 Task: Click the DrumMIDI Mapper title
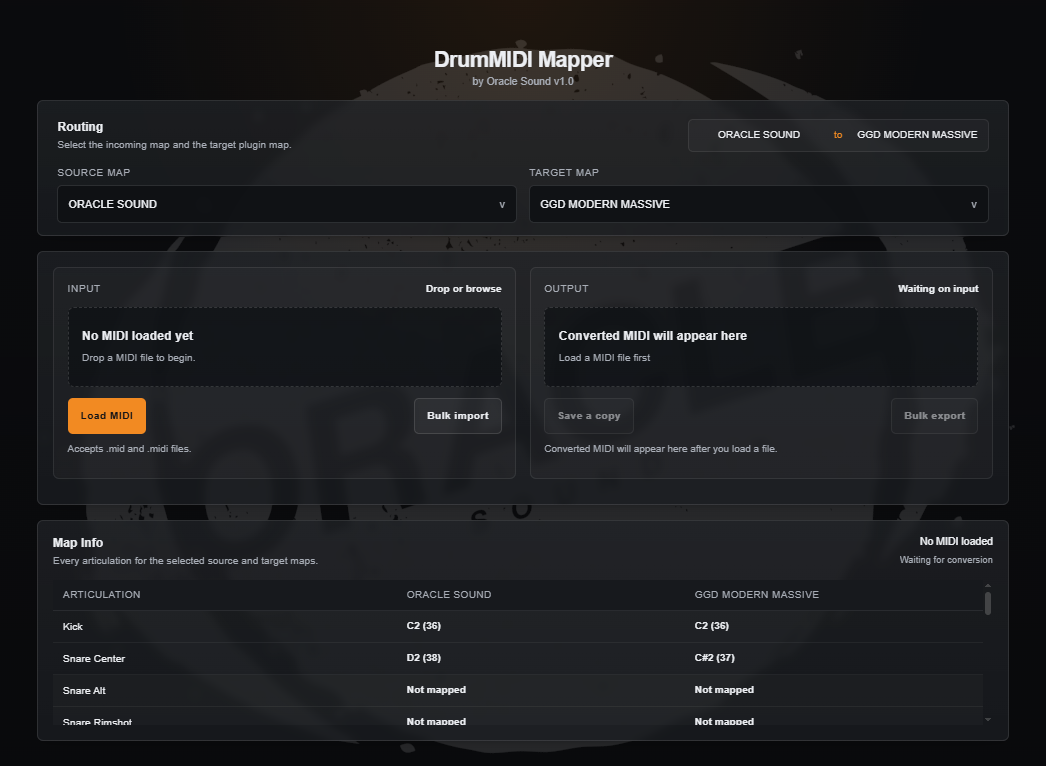(523, 60)
